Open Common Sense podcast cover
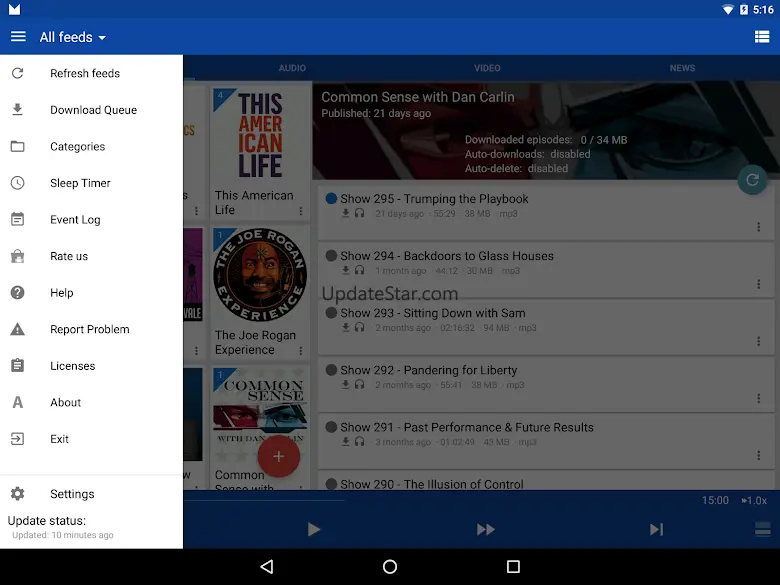 click(260, 415)
